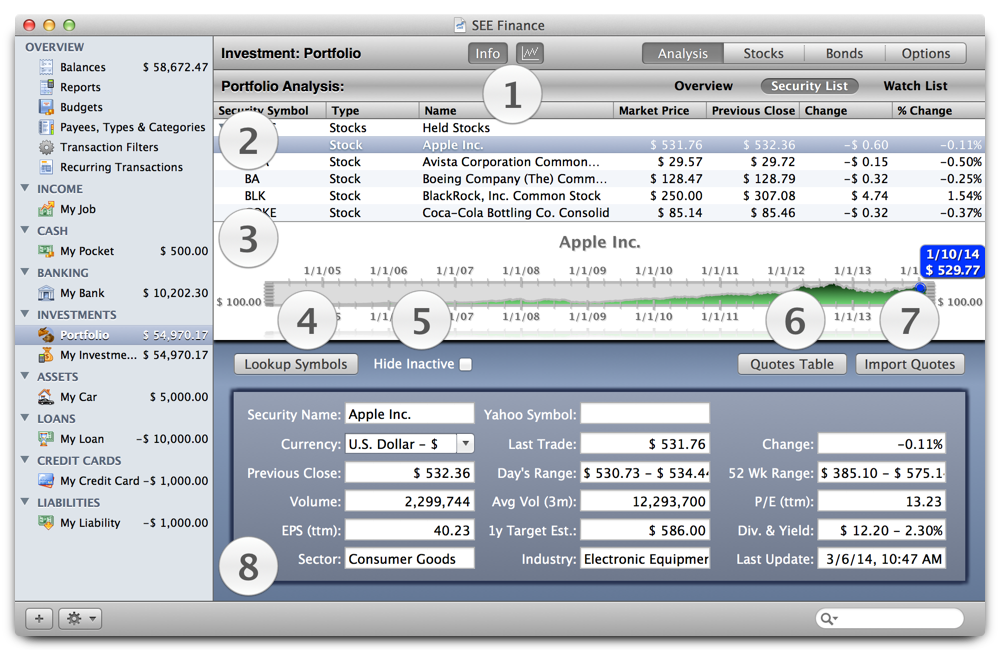
Task: Click the My Car asset icon
Action: [x=46, y=397]
